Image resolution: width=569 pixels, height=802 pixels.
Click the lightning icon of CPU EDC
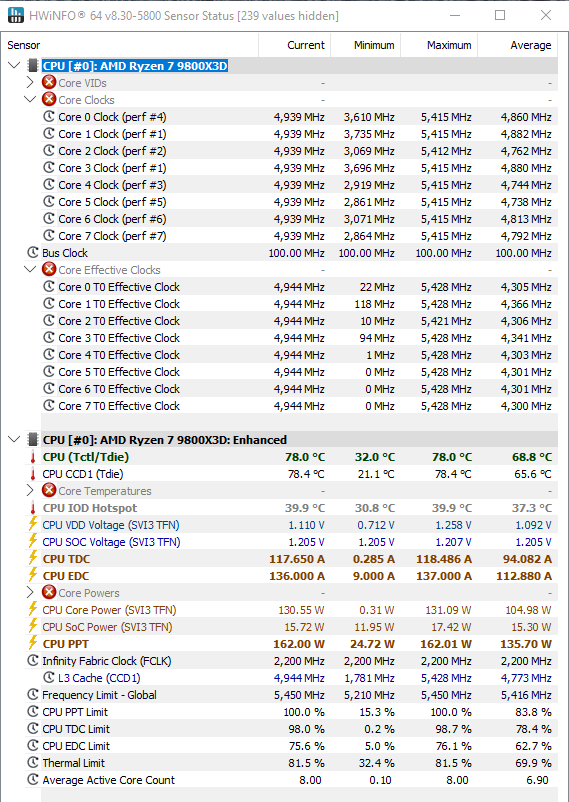(33, 575)
